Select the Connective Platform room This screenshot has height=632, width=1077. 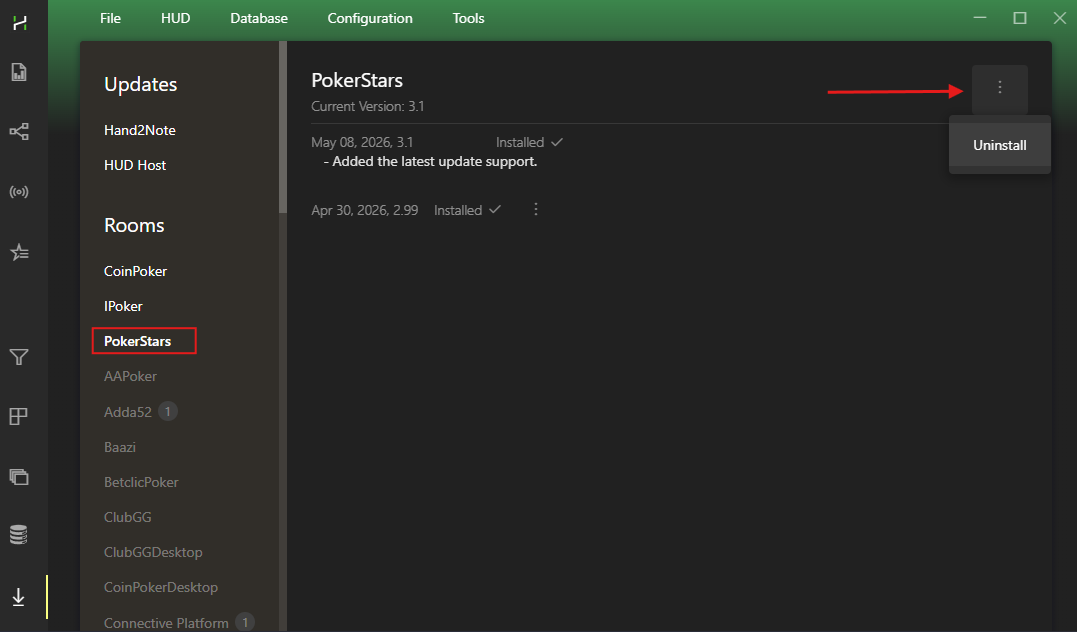[166, 622]
